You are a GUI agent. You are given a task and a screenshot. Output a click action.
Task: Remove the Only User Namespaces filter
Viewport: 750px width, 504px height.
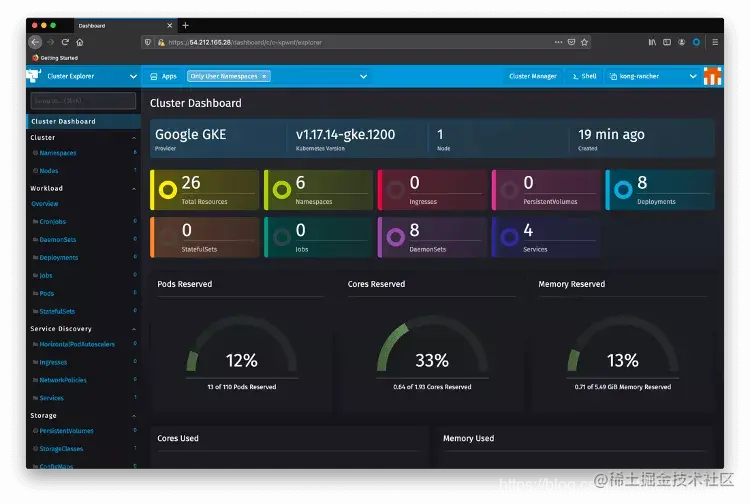[x=264, y=76]
